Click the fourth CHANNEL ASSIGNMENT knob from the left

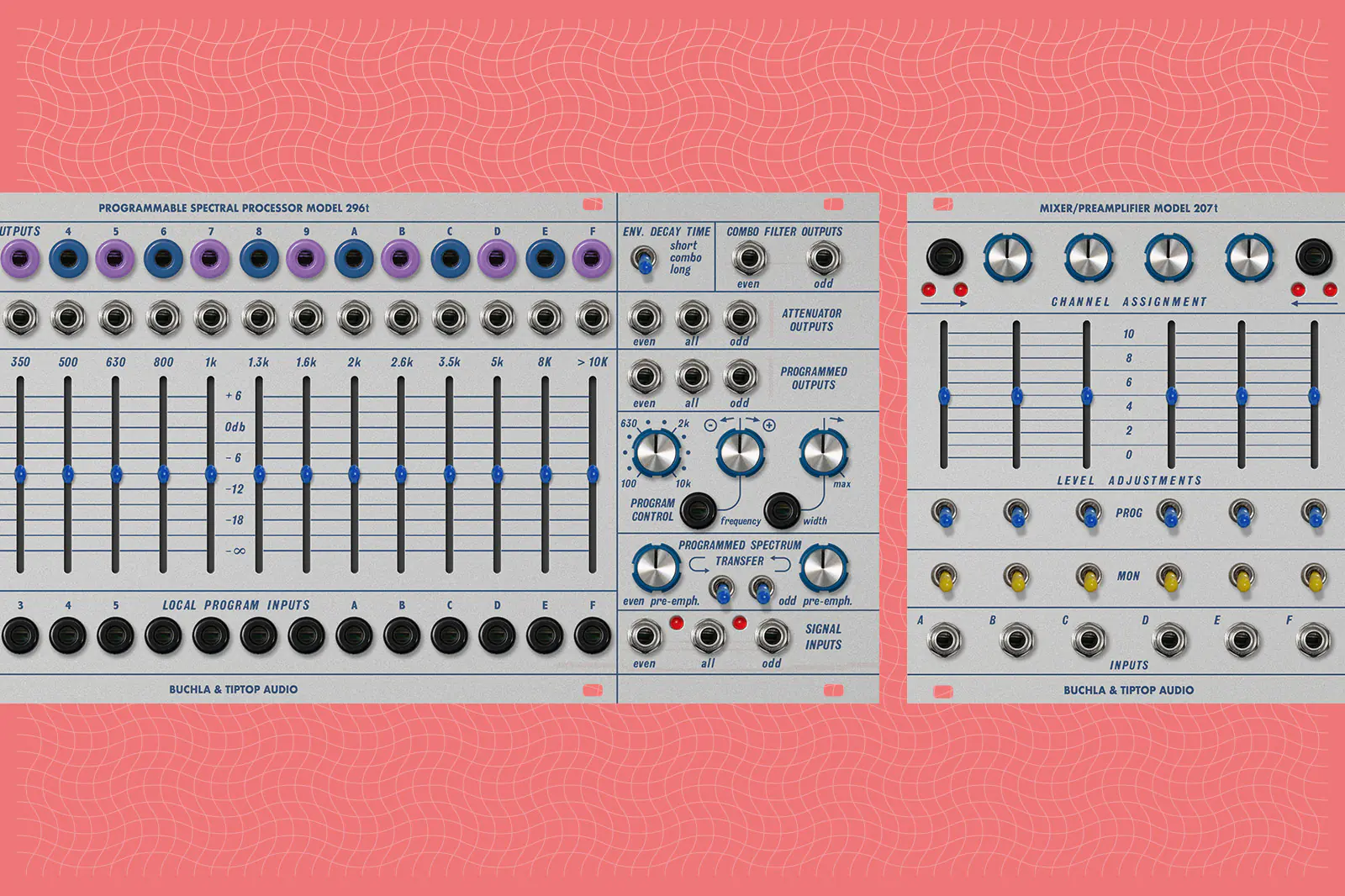point(1249,257)
